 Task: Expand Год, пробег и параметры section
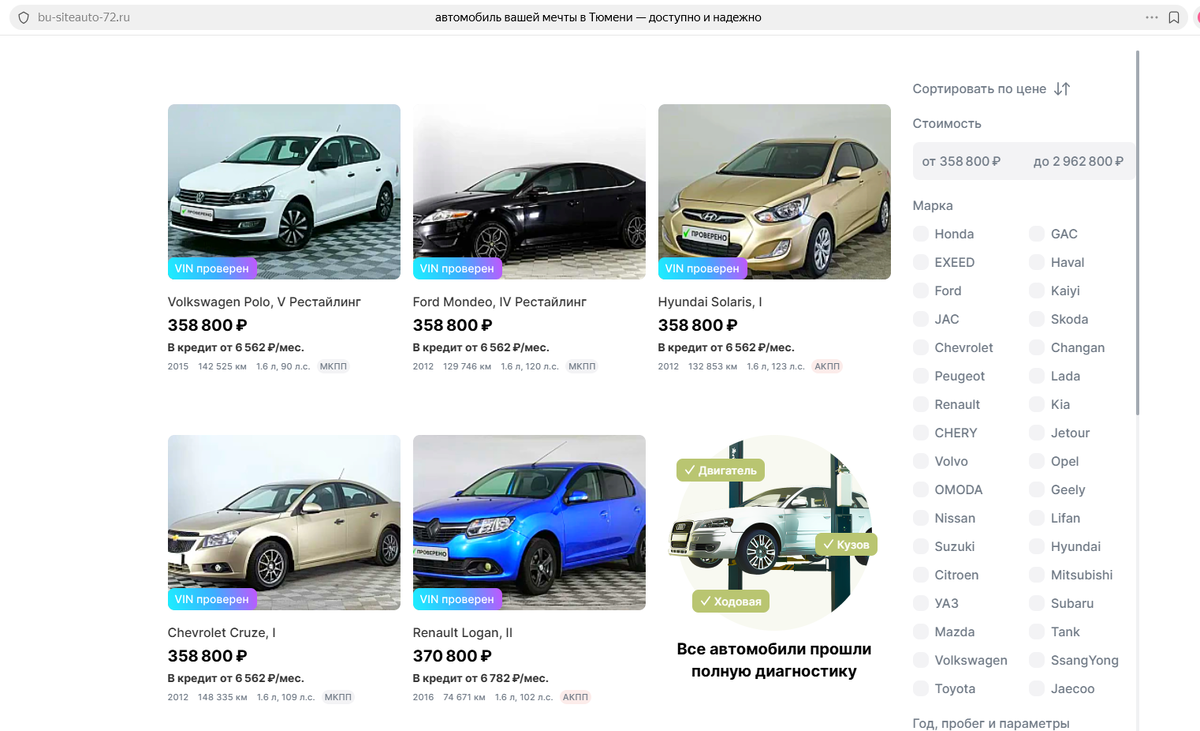(991, 723)
